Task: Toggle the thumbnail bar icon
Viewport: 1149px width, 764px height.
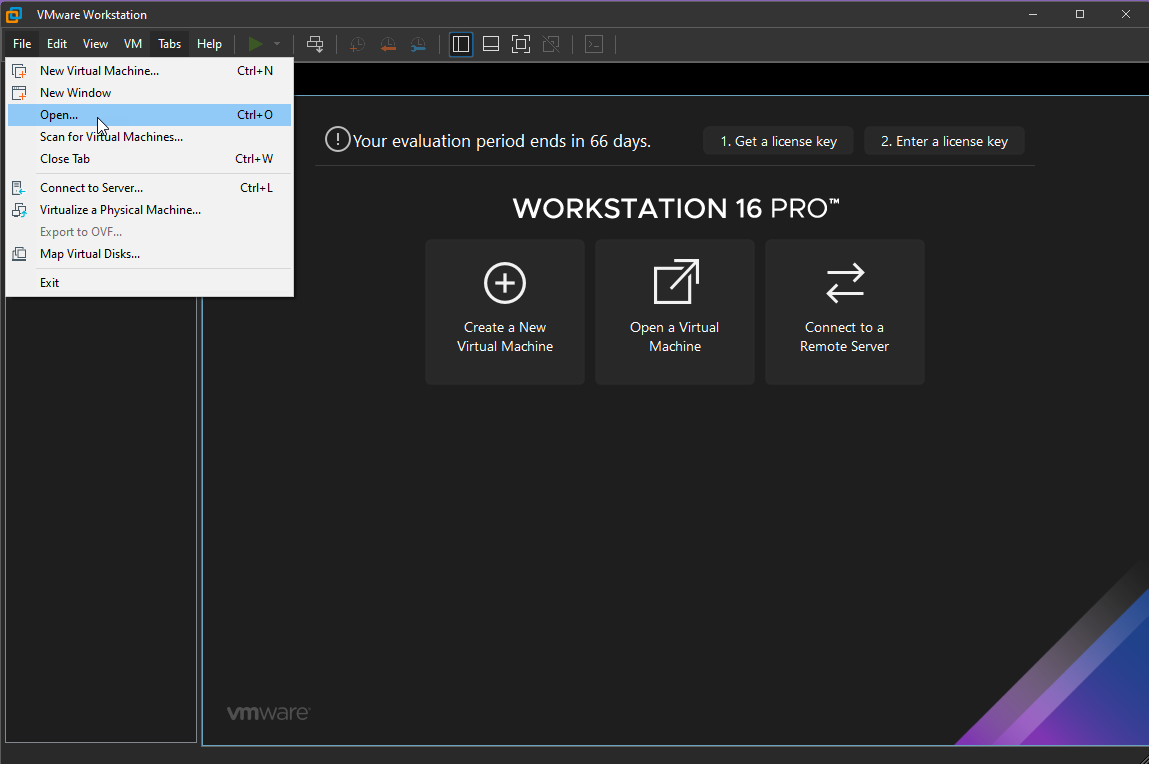Action: pyautogui.click(x=491, y=44)
